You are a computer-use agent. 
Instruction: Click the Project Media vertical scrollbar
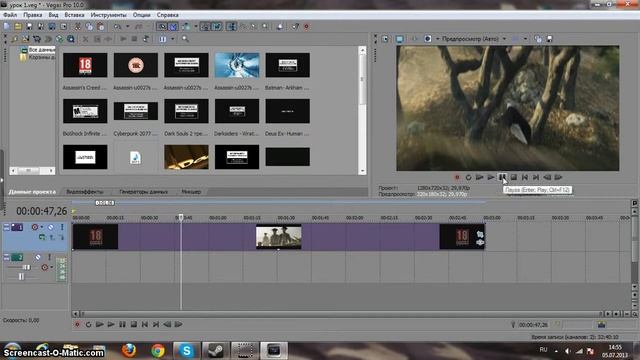point(362,111)
